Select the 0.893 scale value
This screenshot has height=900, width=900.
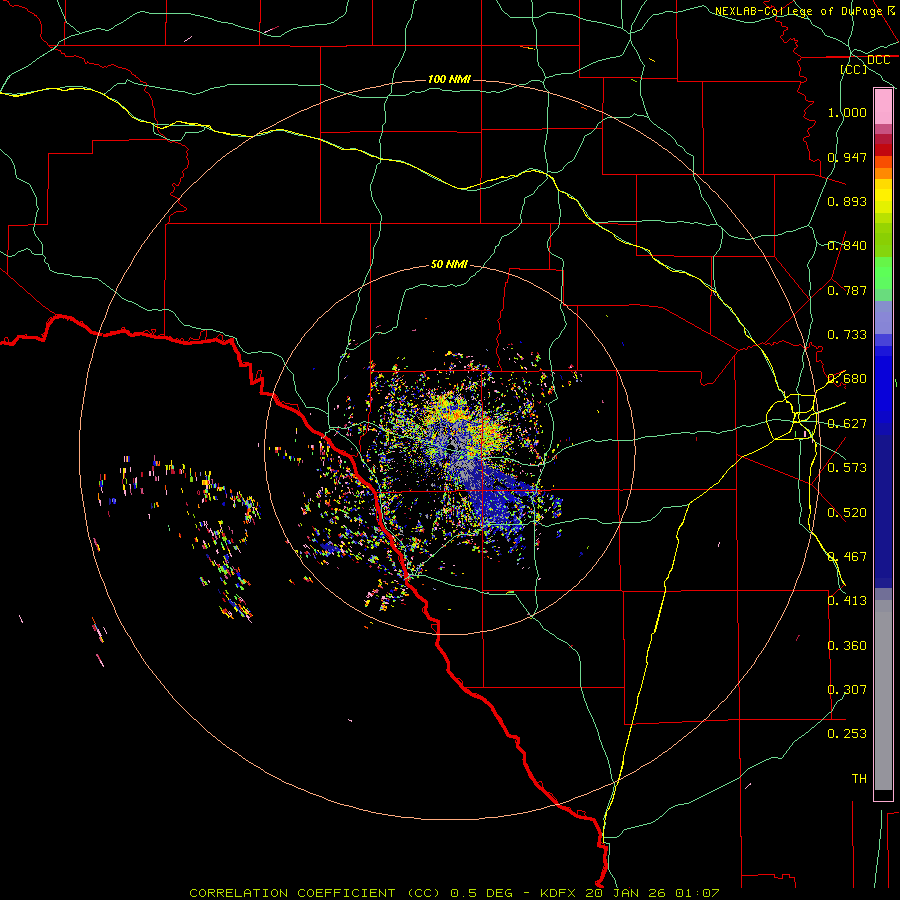click(x=847, y=201)
